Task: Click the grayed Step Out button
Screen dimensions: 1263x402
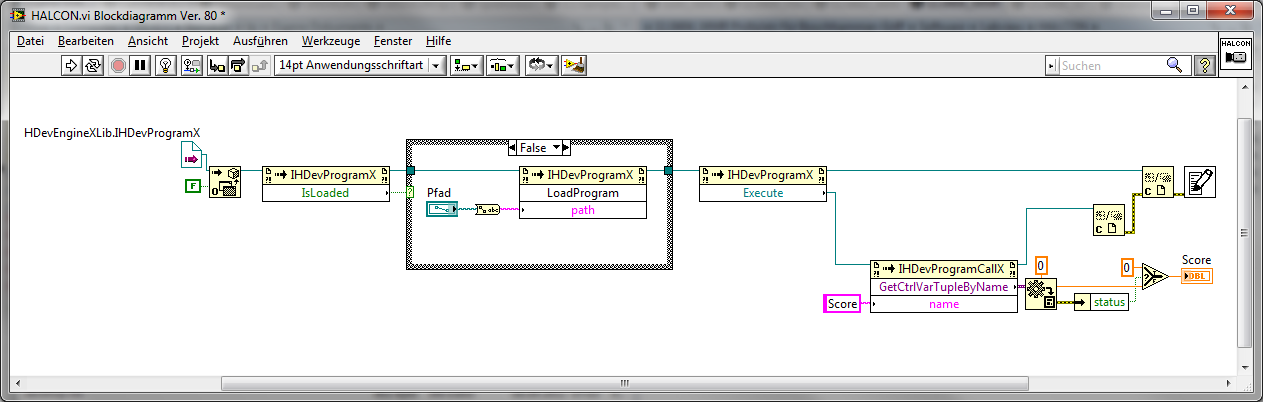Action: 261,65
